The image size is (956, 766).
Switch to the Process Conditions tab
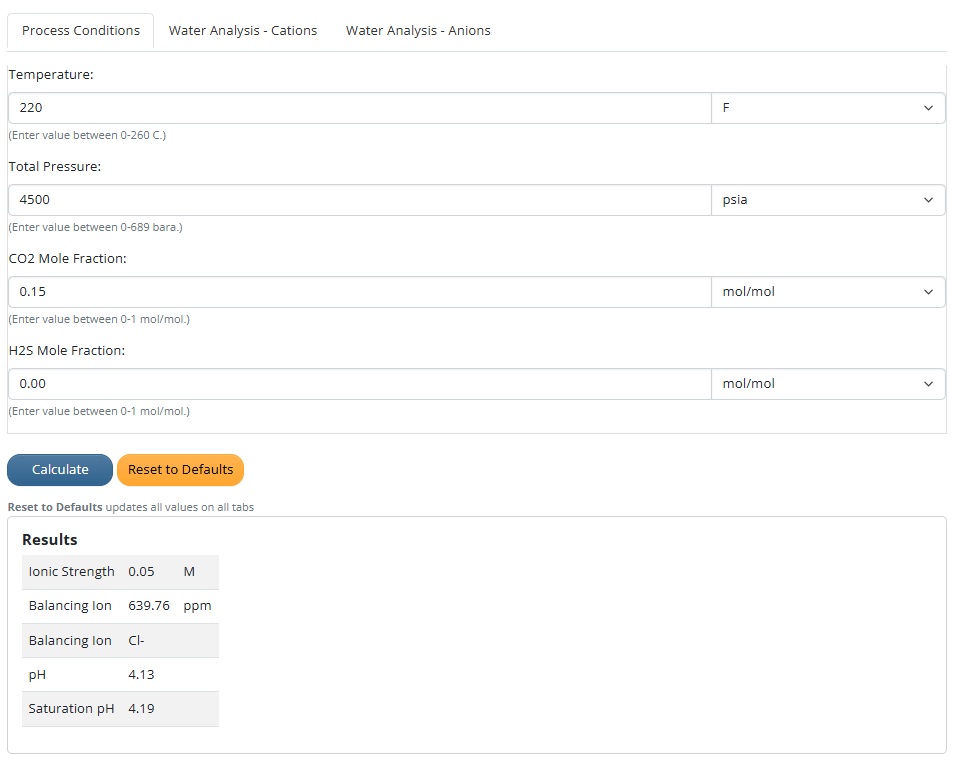[81, 31]
